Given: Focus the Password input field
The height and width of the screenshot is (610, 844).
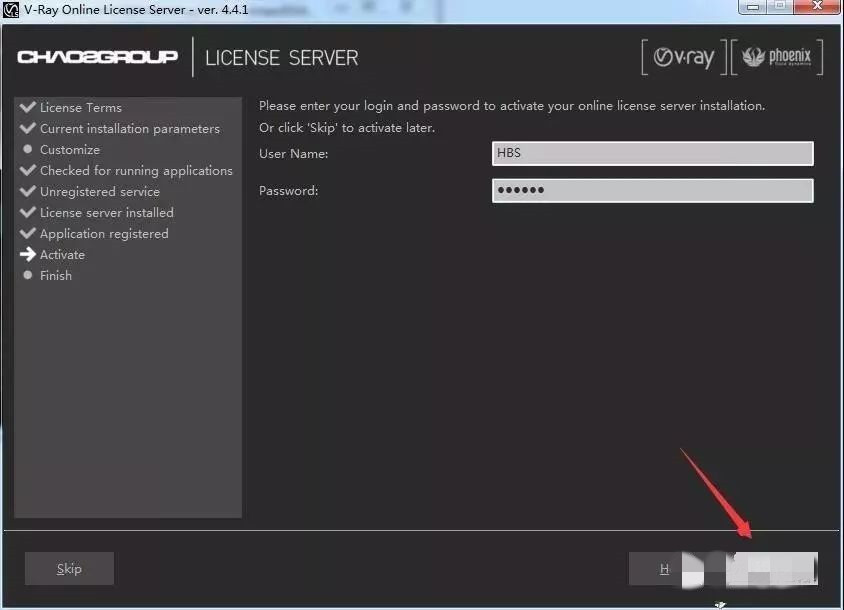Looking at the screenshot, I should (x=652, y=190).
